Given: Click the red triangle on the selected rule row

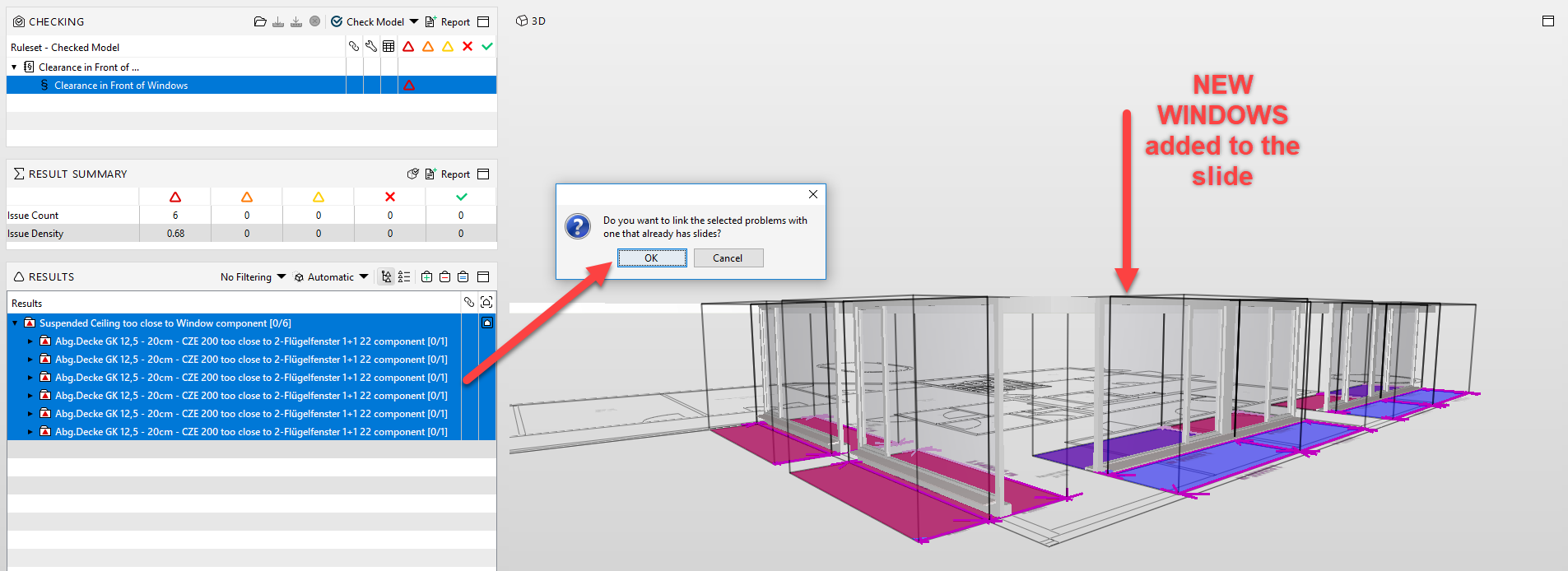Looking at the screenshot, I should click(409, 85).
